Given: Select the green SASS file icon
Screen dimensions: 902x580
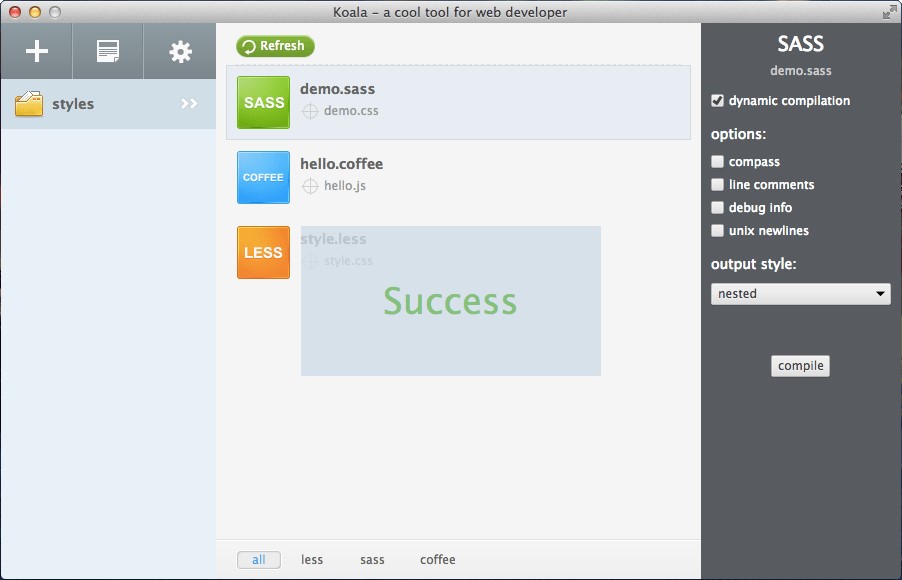Looking at the screenshot, I should 263,102.
